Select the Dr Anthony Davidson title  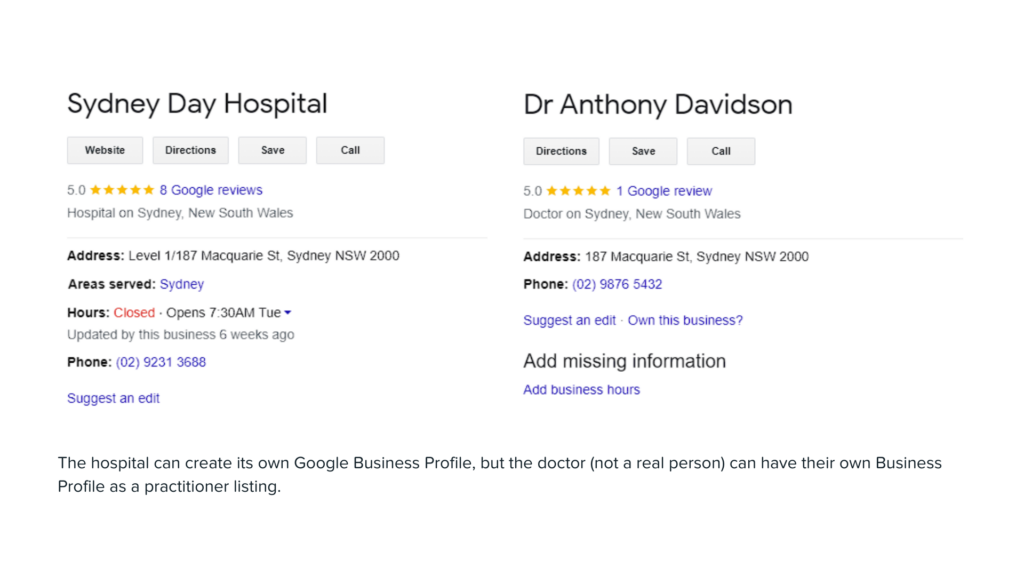(x=658, y=104)
